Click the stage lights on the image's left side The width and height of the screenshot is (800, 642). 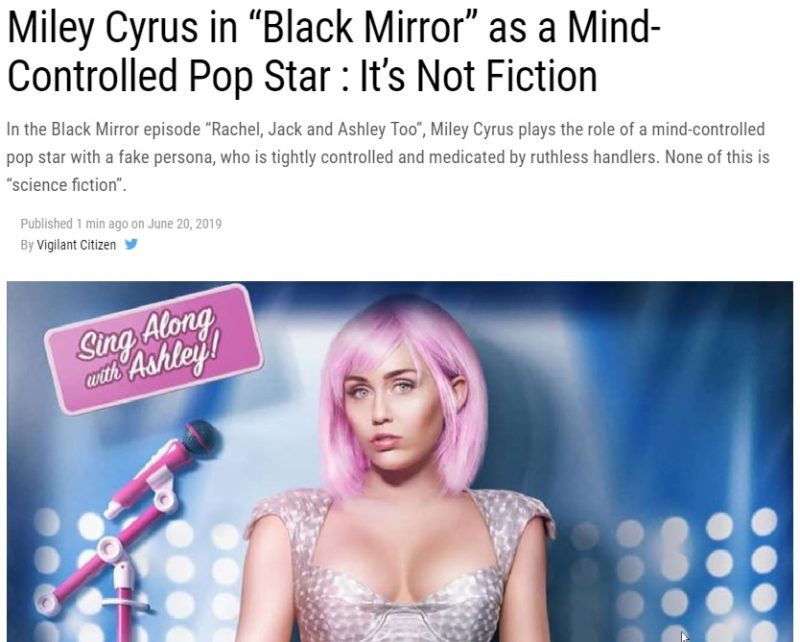pyautogui.click(x=133, y=572)
